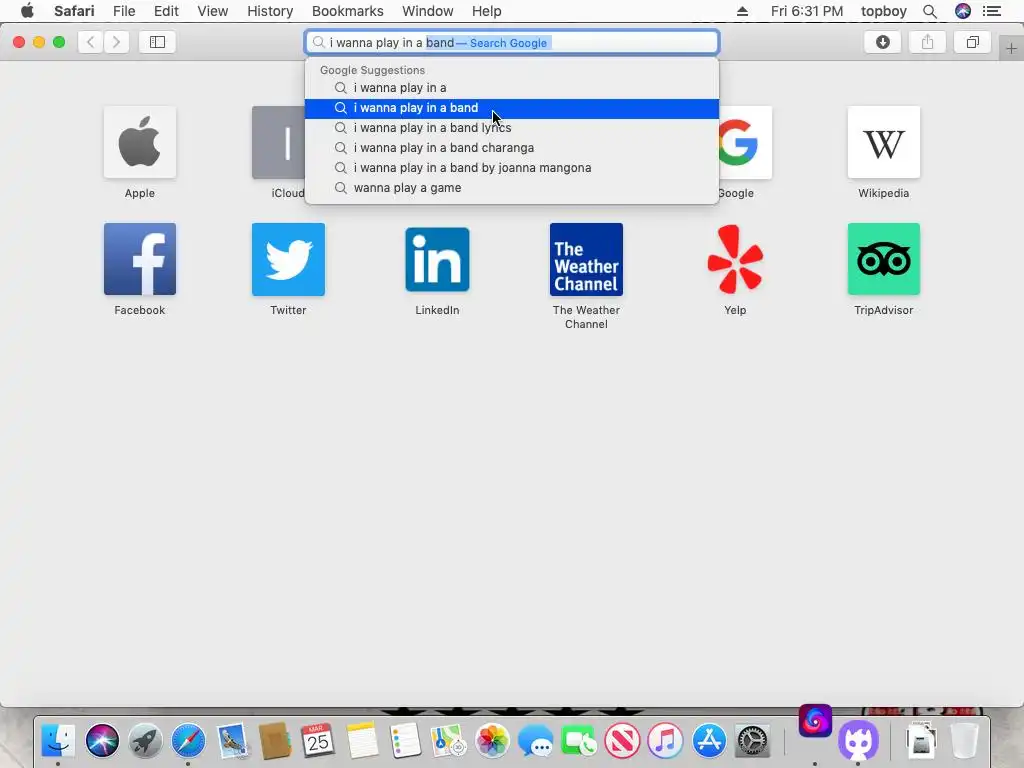
Task: Open Reminders in the Dock
Action: 405,741
